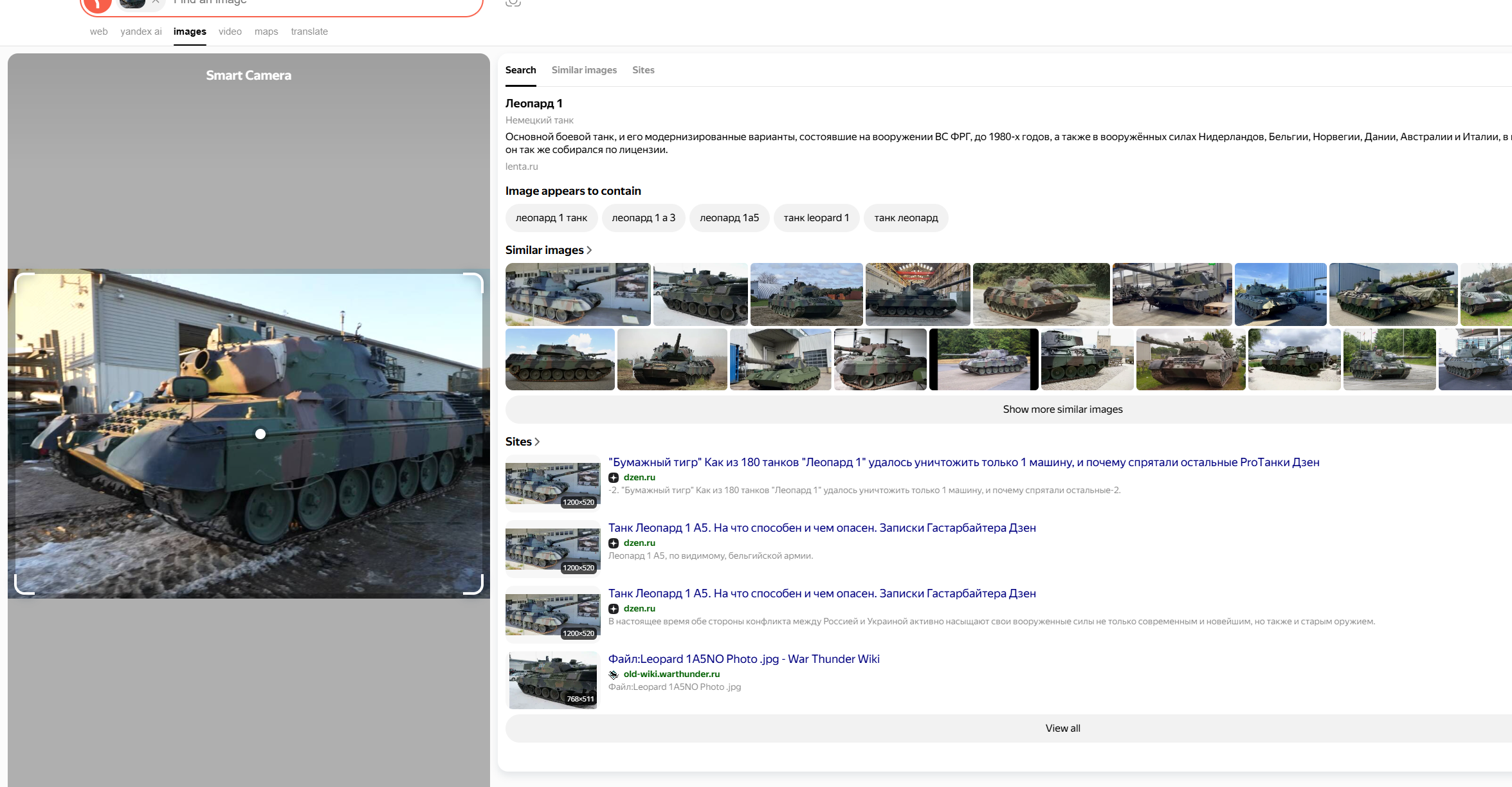Image resolution: width=1512 pixels, height=787 pixels.
Task: Select the "леопард 1a5" tag chip
Action: (x=729, y=218)
